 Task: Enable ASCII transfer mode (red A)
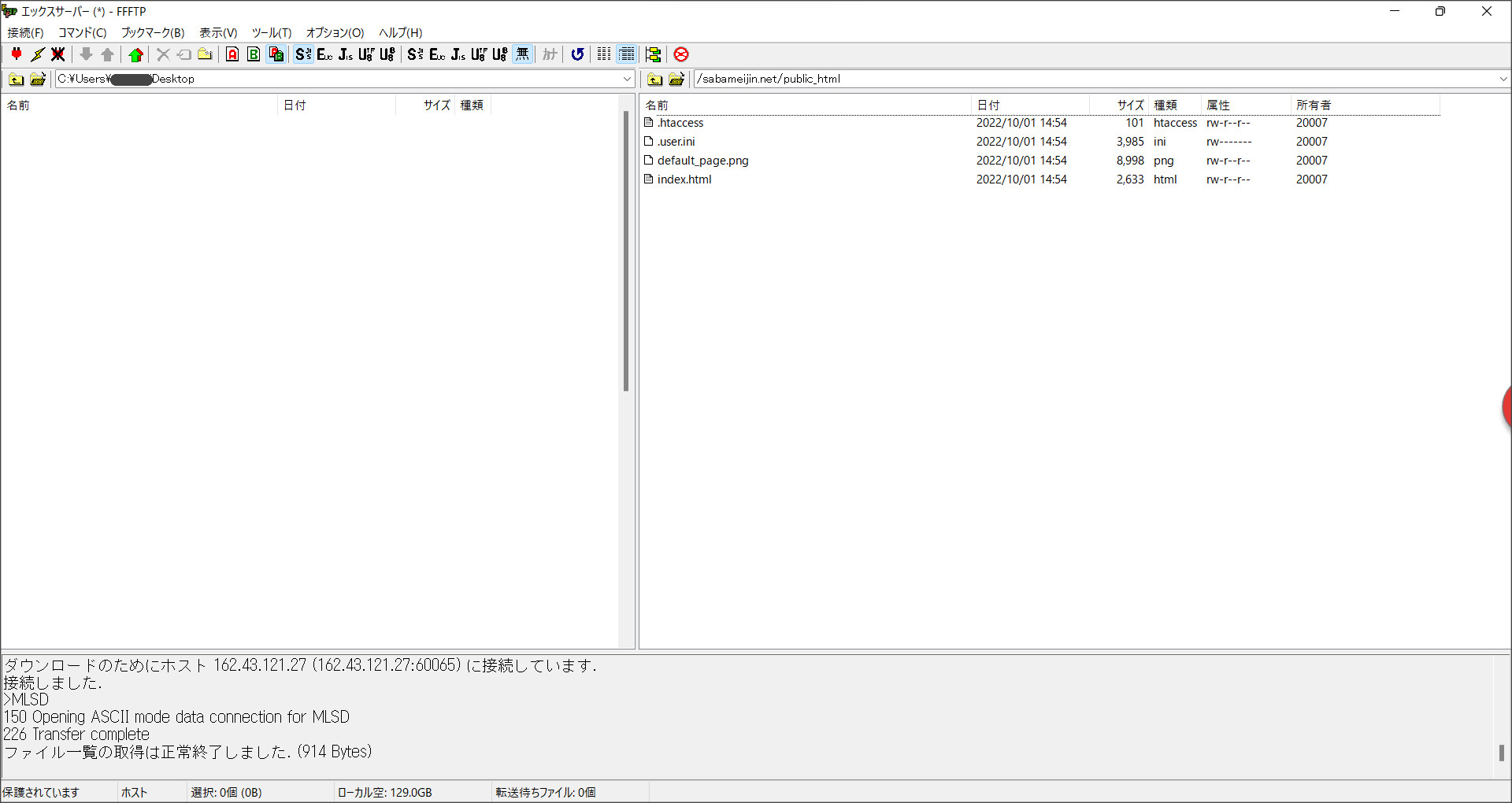click(232, 54)
